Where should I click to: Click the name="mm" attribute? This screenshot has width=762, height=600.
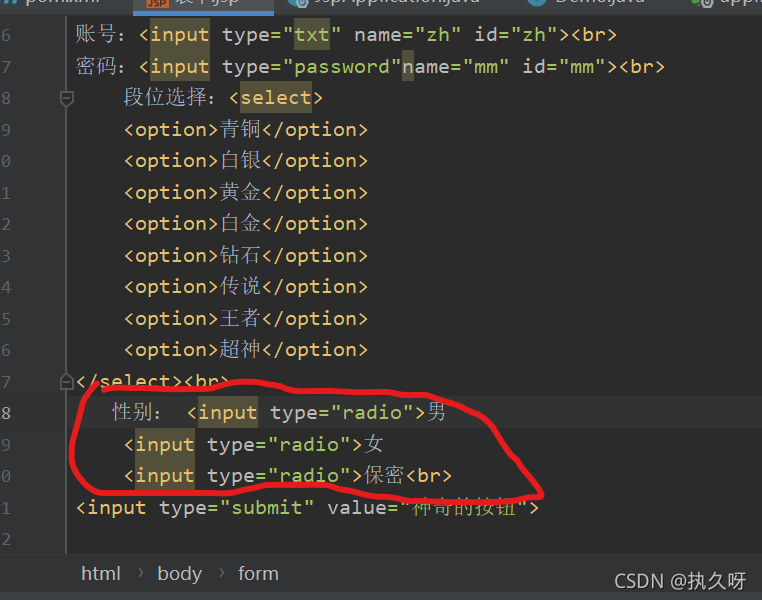coord(455,67)
